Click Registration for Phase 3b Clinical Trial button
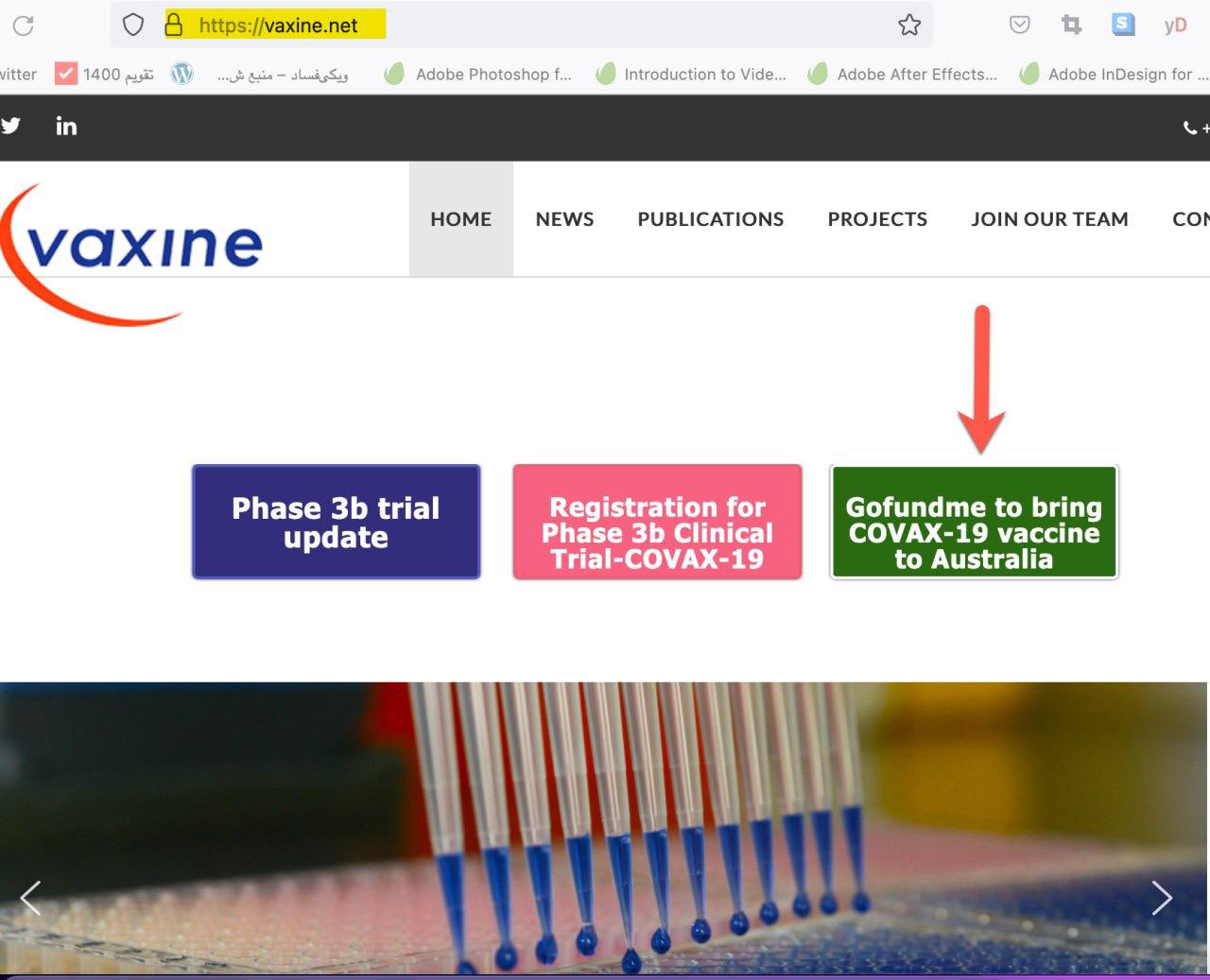 [657, 522]
